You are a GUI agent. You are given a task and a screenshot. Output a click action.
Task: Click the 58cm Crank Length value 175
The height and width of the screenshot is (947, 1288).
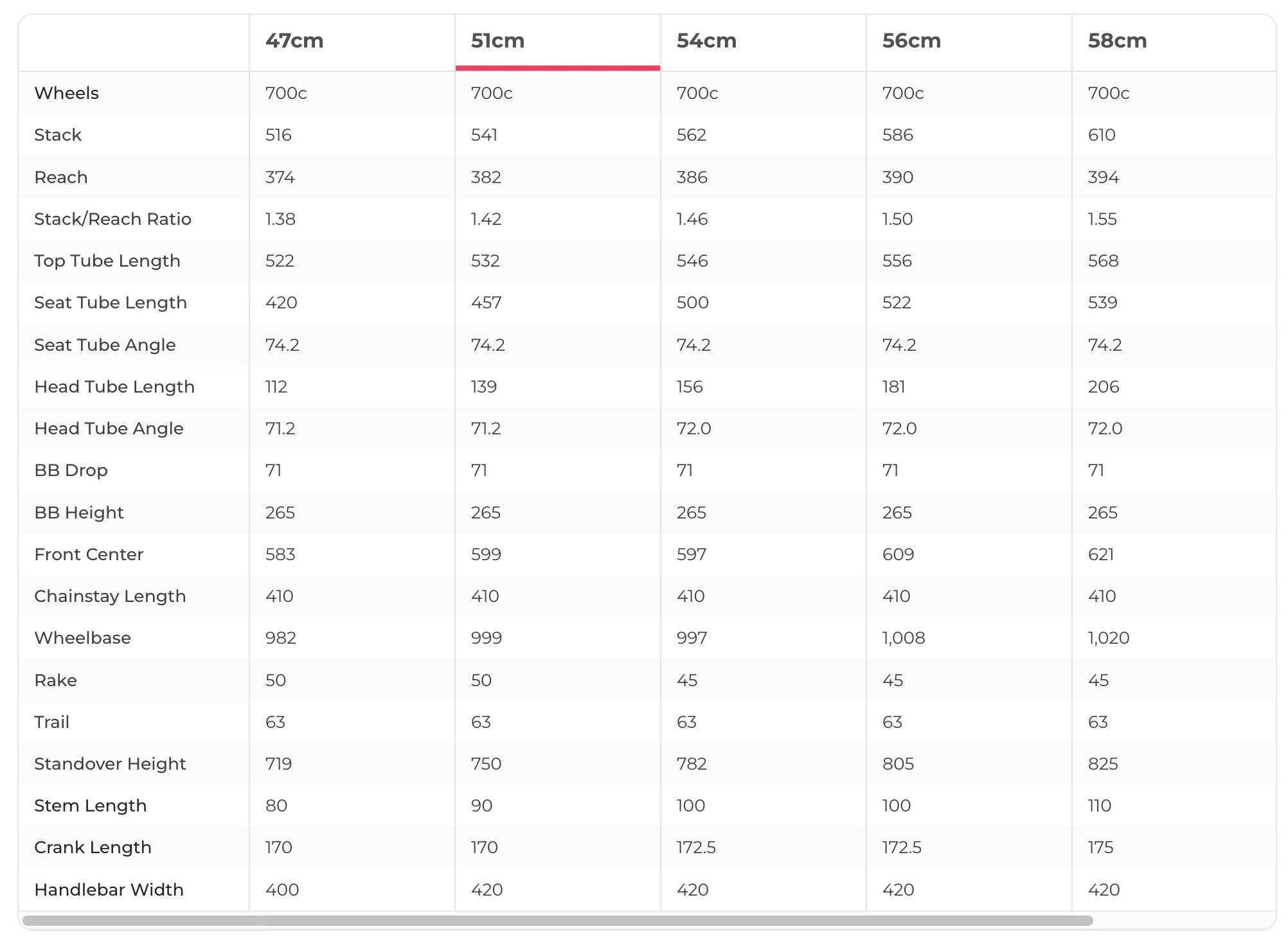1100,847
